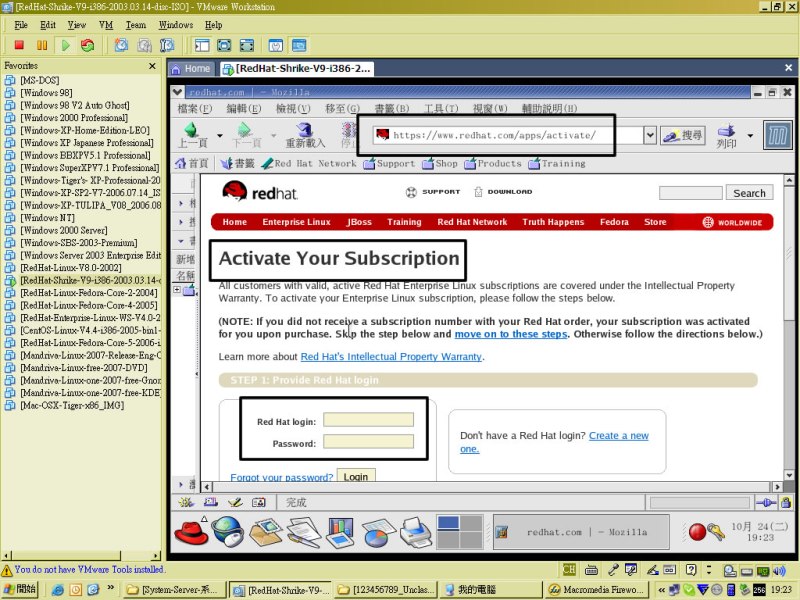Click the Password input field
This screenshot has height=600, width=800.
click(368, 442)
